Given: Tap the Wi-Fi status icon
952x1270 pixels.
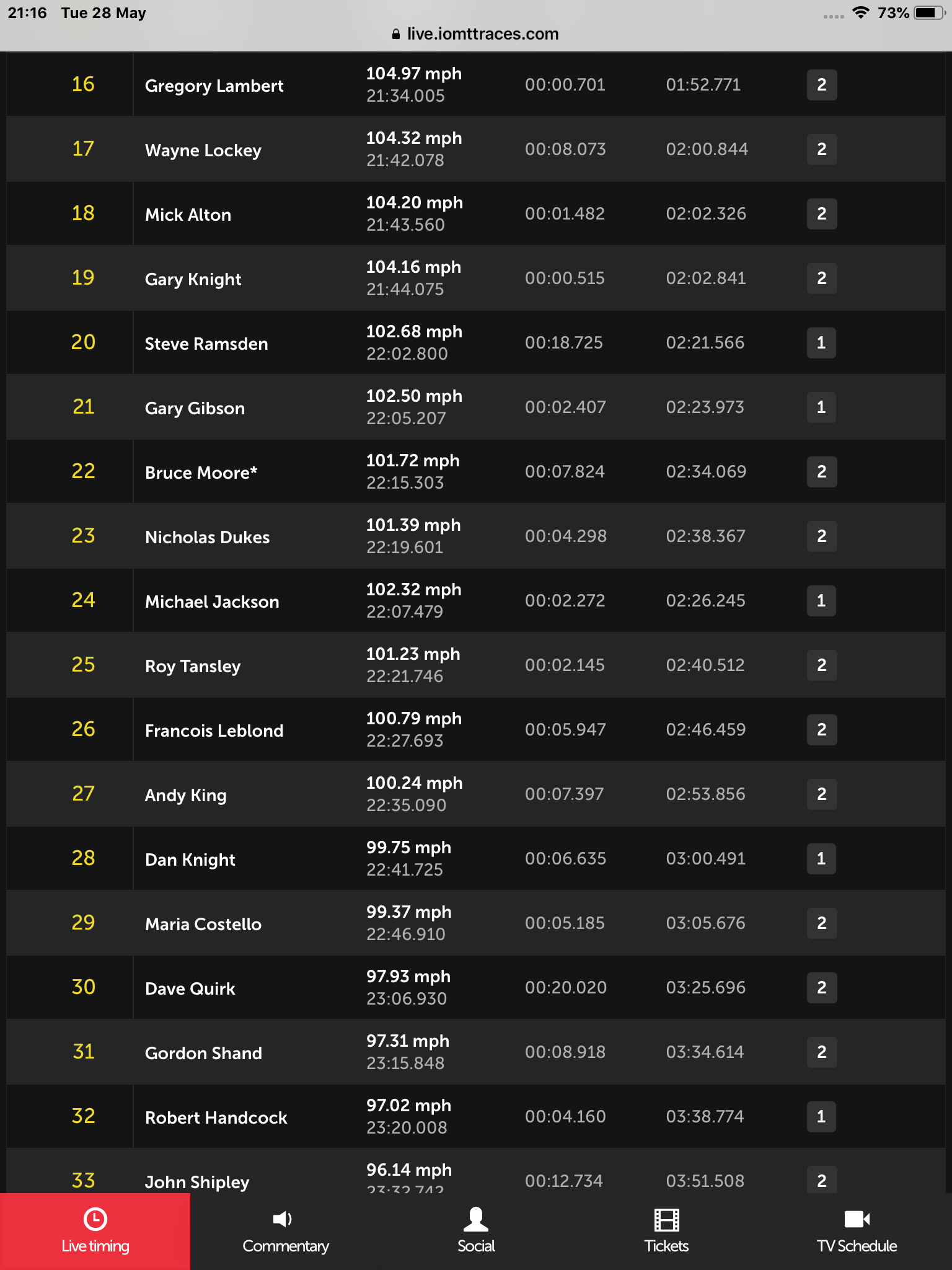Looking at the screenshot, I should point(860,12).
